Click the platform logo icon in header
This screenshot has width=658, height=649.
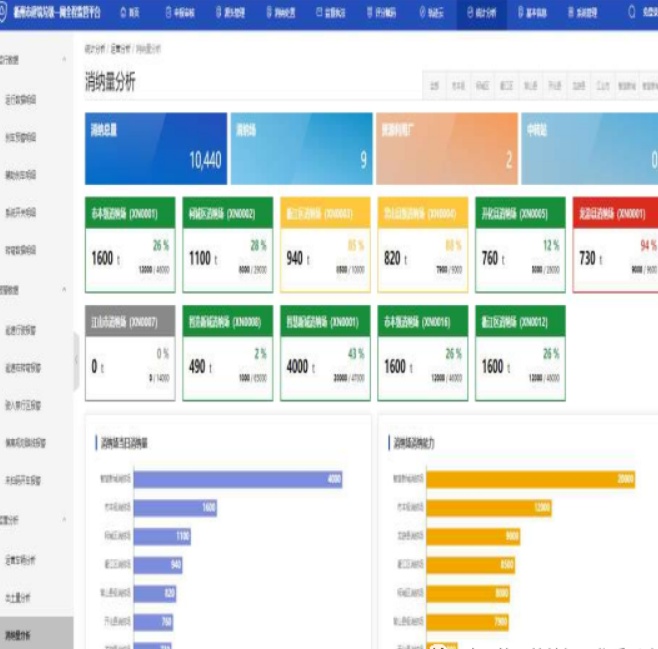pyautogui.click(x=5, y=13)
